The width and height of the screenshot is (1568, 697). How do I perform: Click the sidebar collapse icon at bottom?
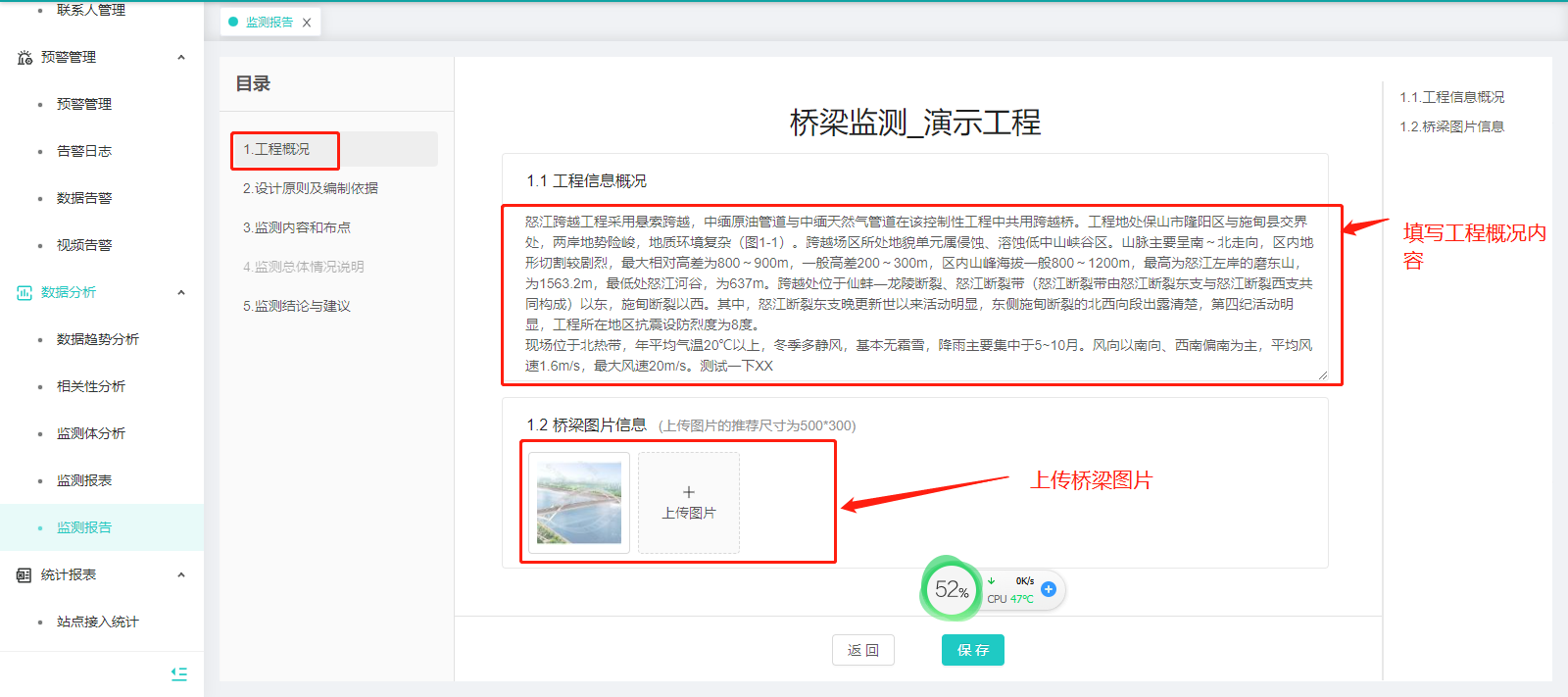click(x=178, y=673)
